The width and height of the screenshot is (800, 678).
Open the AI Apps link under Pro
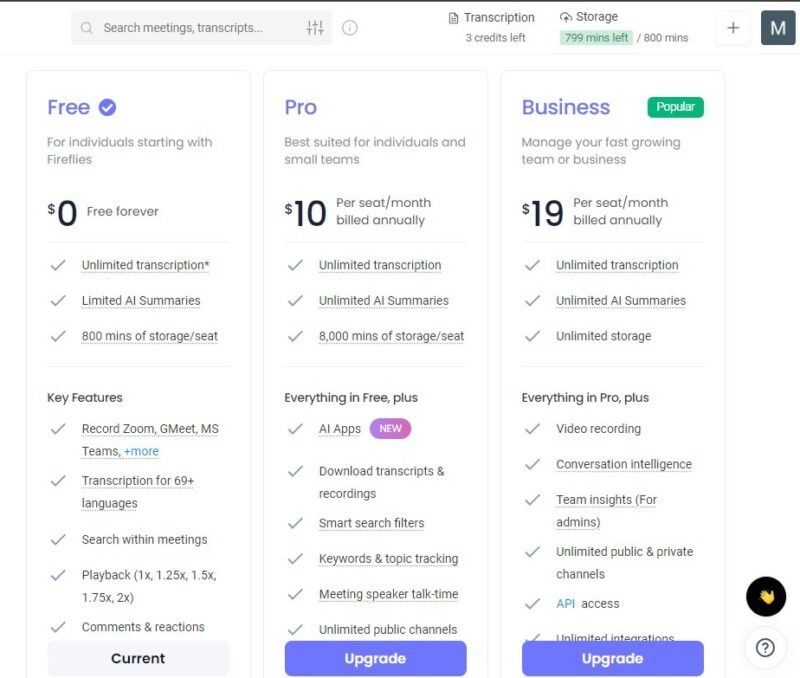coord(340,428)
